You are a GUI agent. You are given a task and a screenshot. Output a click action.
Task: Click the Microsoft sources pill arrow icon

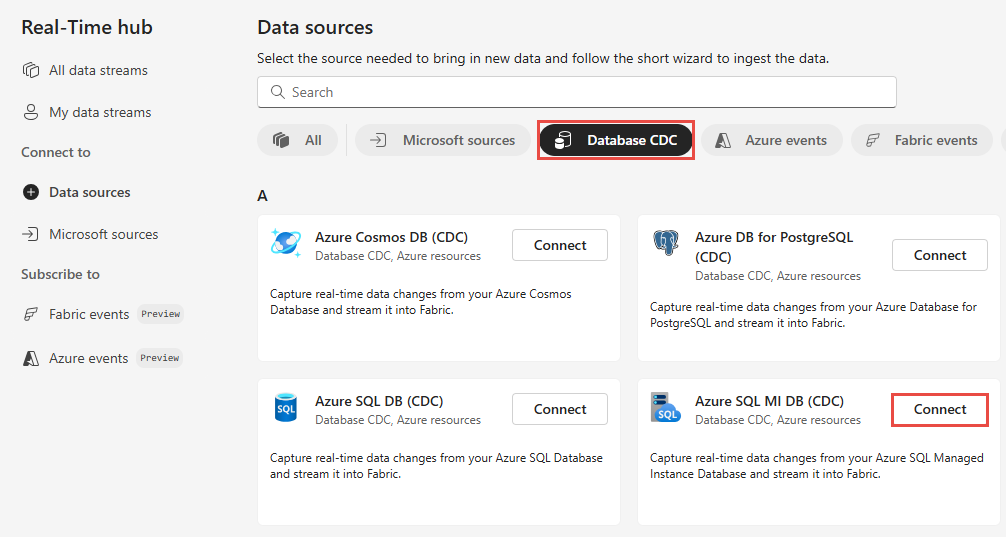[378, 140]
